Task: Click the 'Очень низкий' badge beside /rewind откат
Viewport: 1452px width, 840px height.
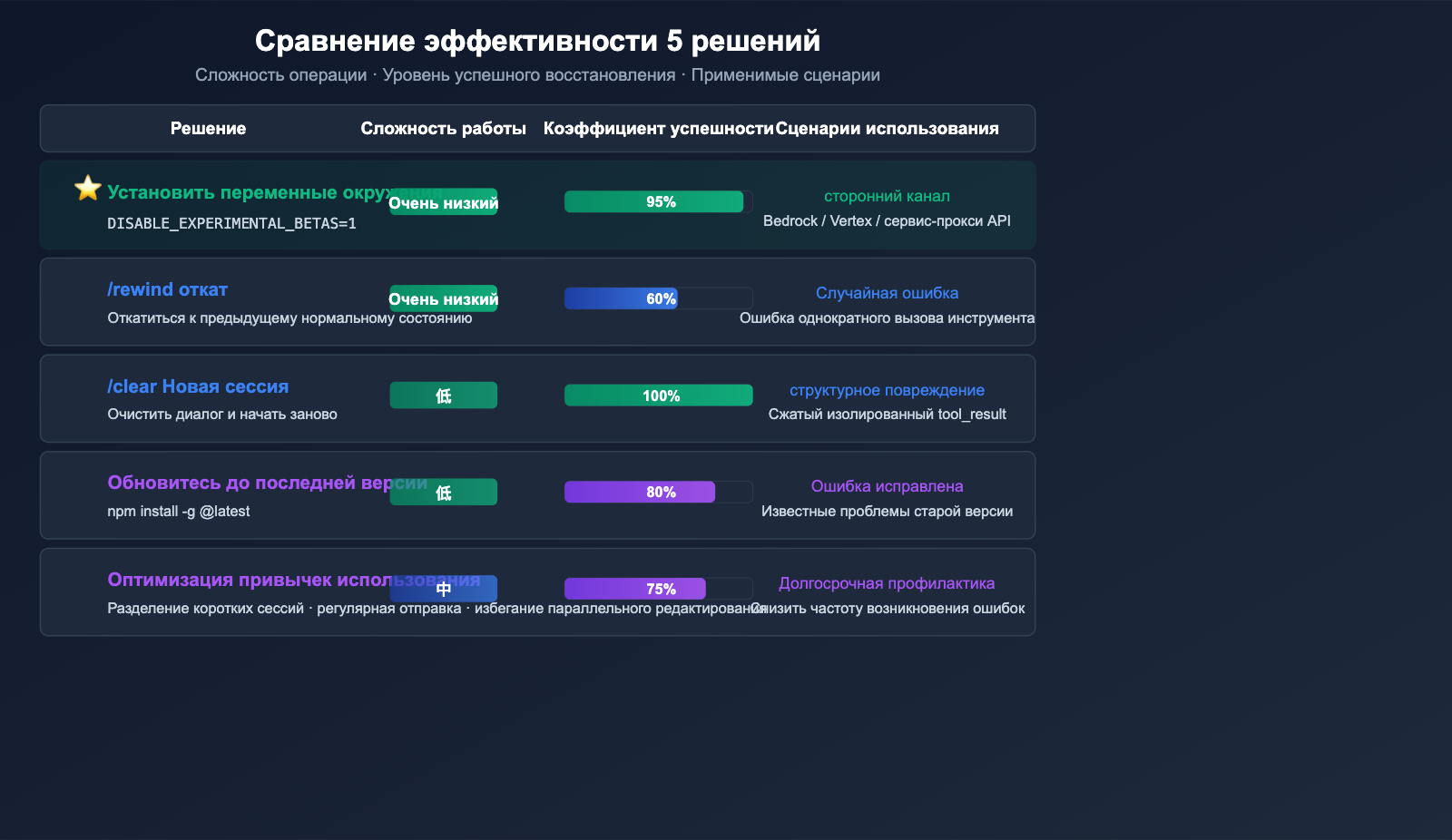Action: coord(443,298)
